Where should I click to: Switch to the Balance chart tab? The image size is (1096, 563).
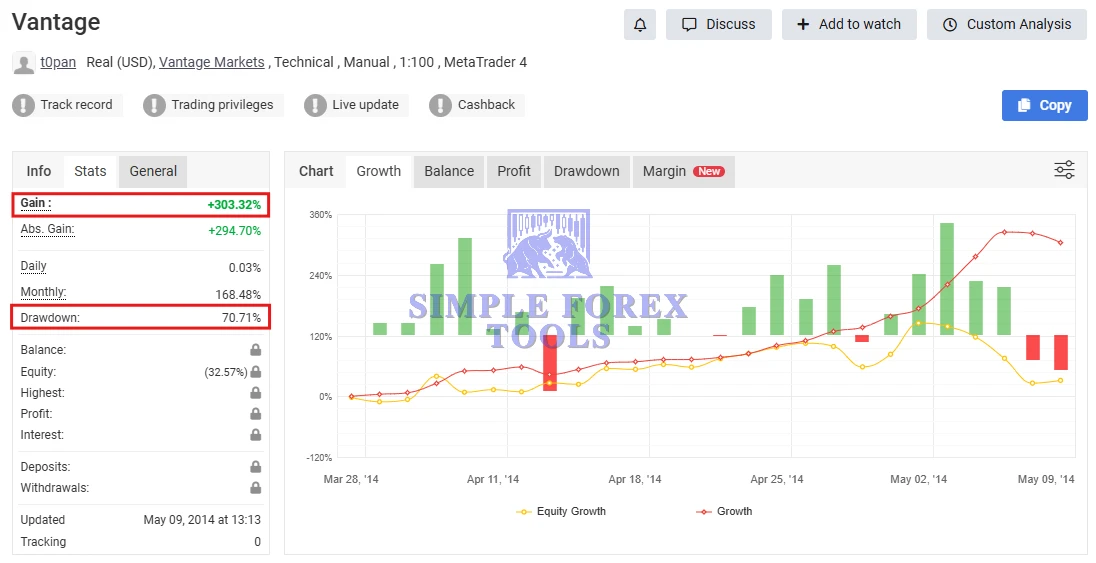tap(449, 171)
